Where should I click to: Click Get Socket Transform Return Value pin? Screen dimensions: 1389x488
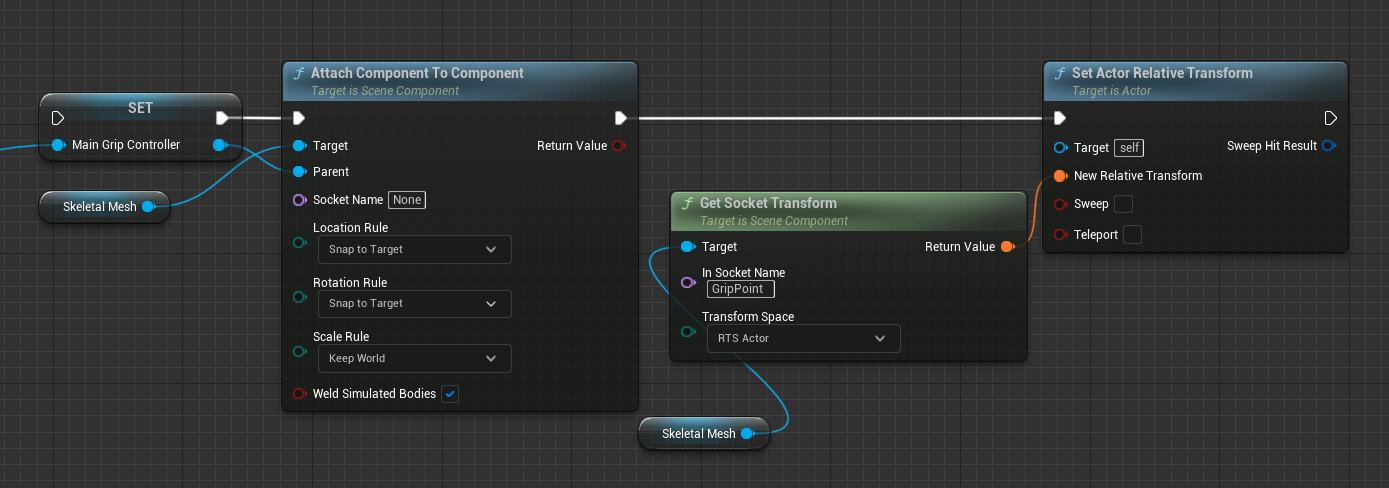pyautogui.click(x=1006, y=247)
